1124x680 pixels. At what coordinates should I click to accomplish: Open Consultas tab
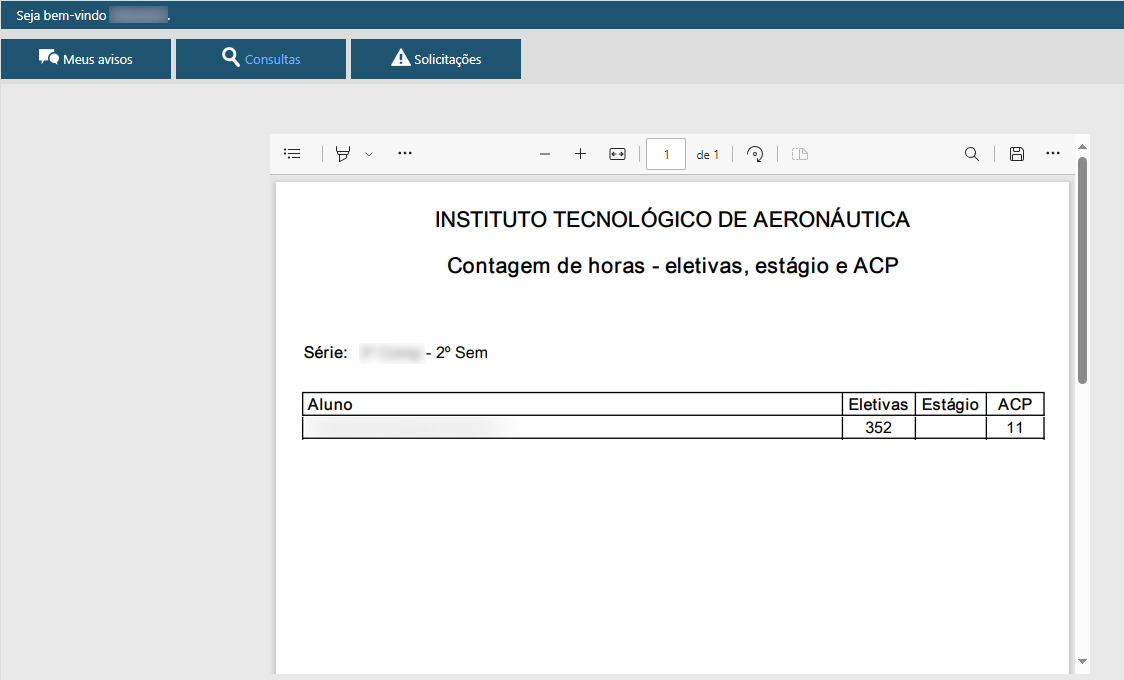click(261, 59)
